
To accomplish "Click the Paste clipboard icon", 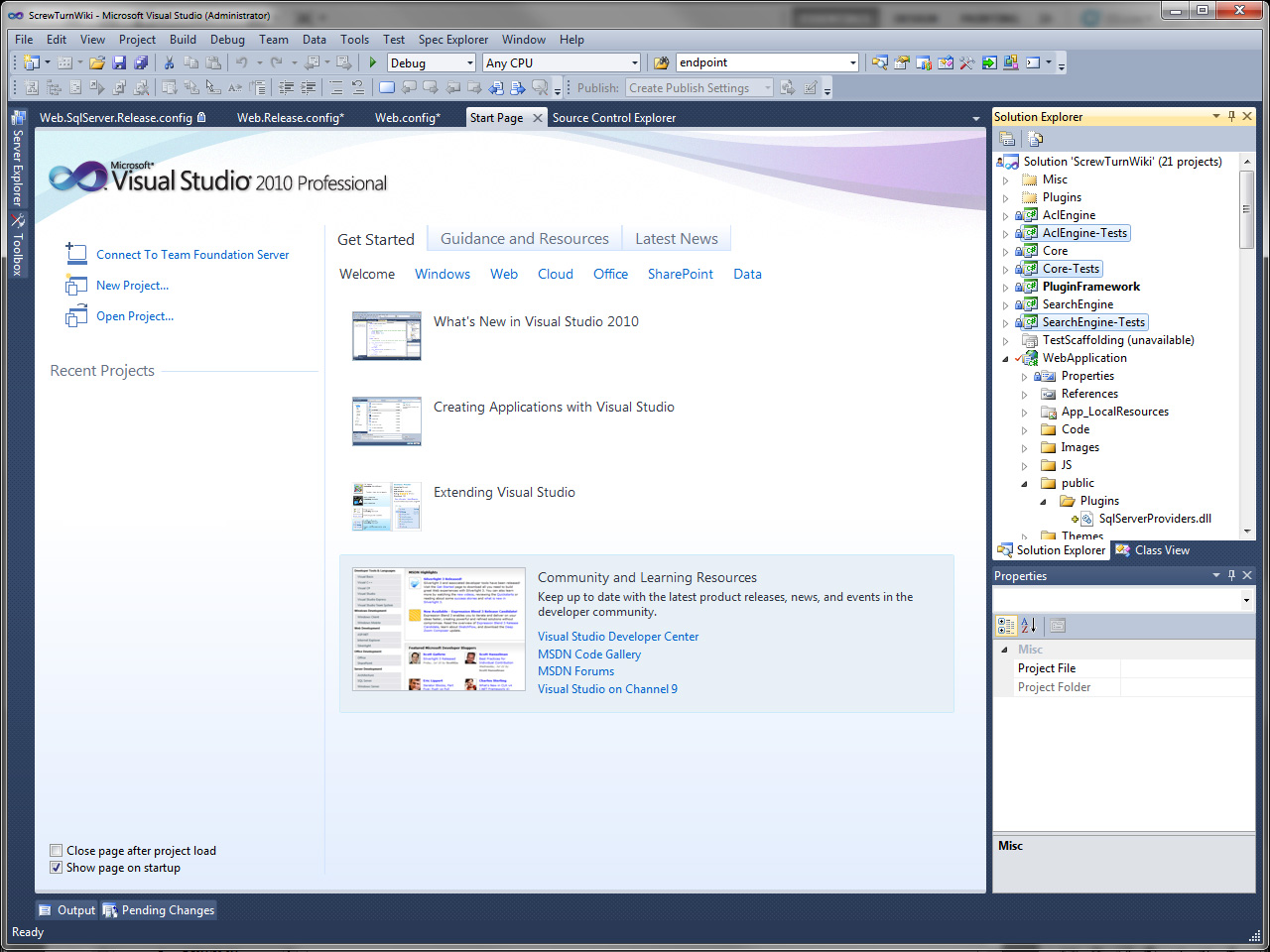I will click(212, 62).
